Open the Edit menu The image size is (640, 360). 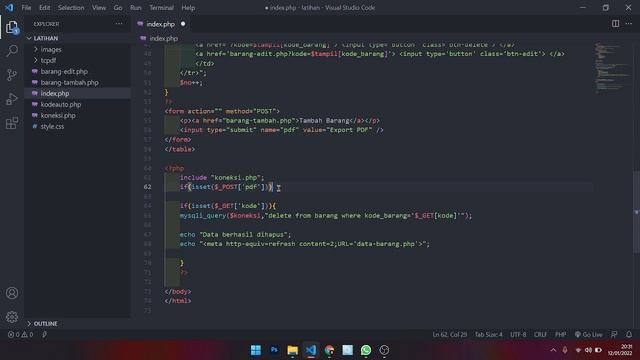44,7
